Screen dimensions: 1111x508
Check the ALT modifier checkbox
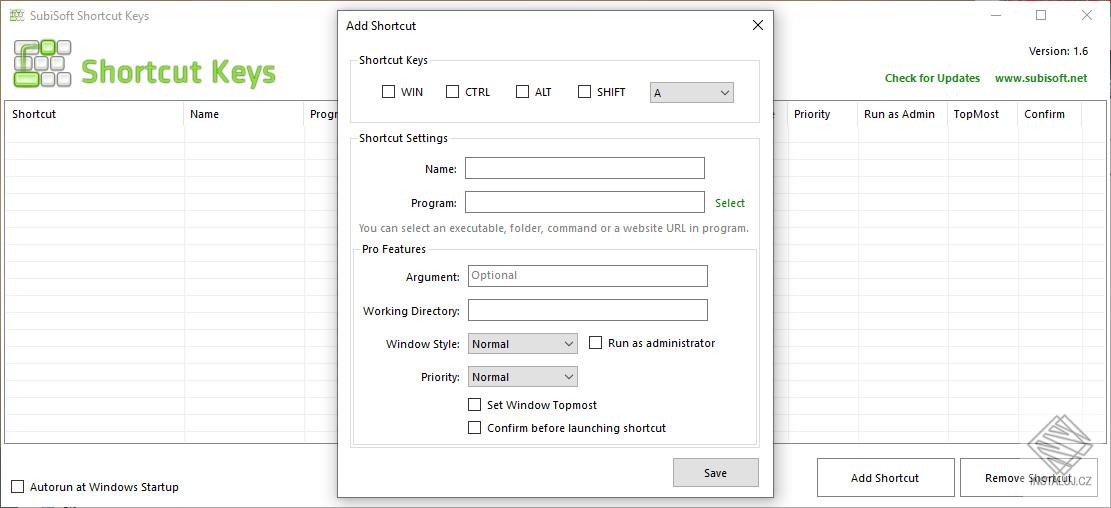click(522, 91)
